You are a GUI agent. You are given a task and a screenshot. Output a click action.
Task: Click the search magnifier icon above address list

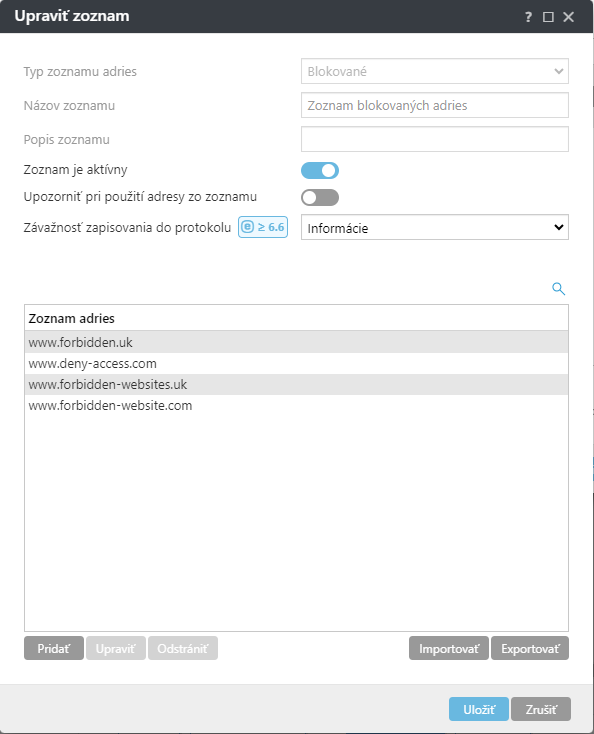(x=558, y=288)
